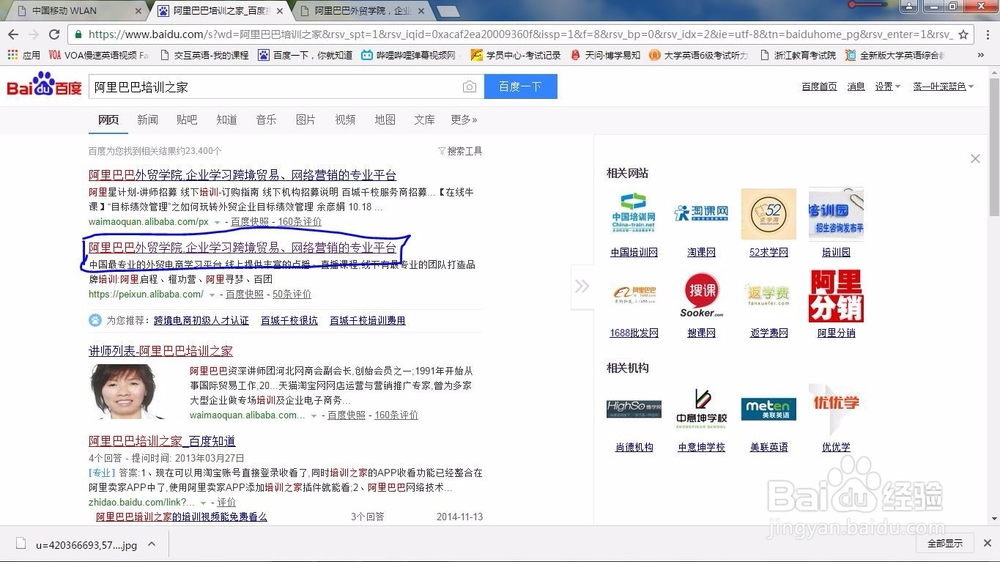Open 跨境电商初级人才认证 suggestion

pyautogui.click(x=201, y=320)
